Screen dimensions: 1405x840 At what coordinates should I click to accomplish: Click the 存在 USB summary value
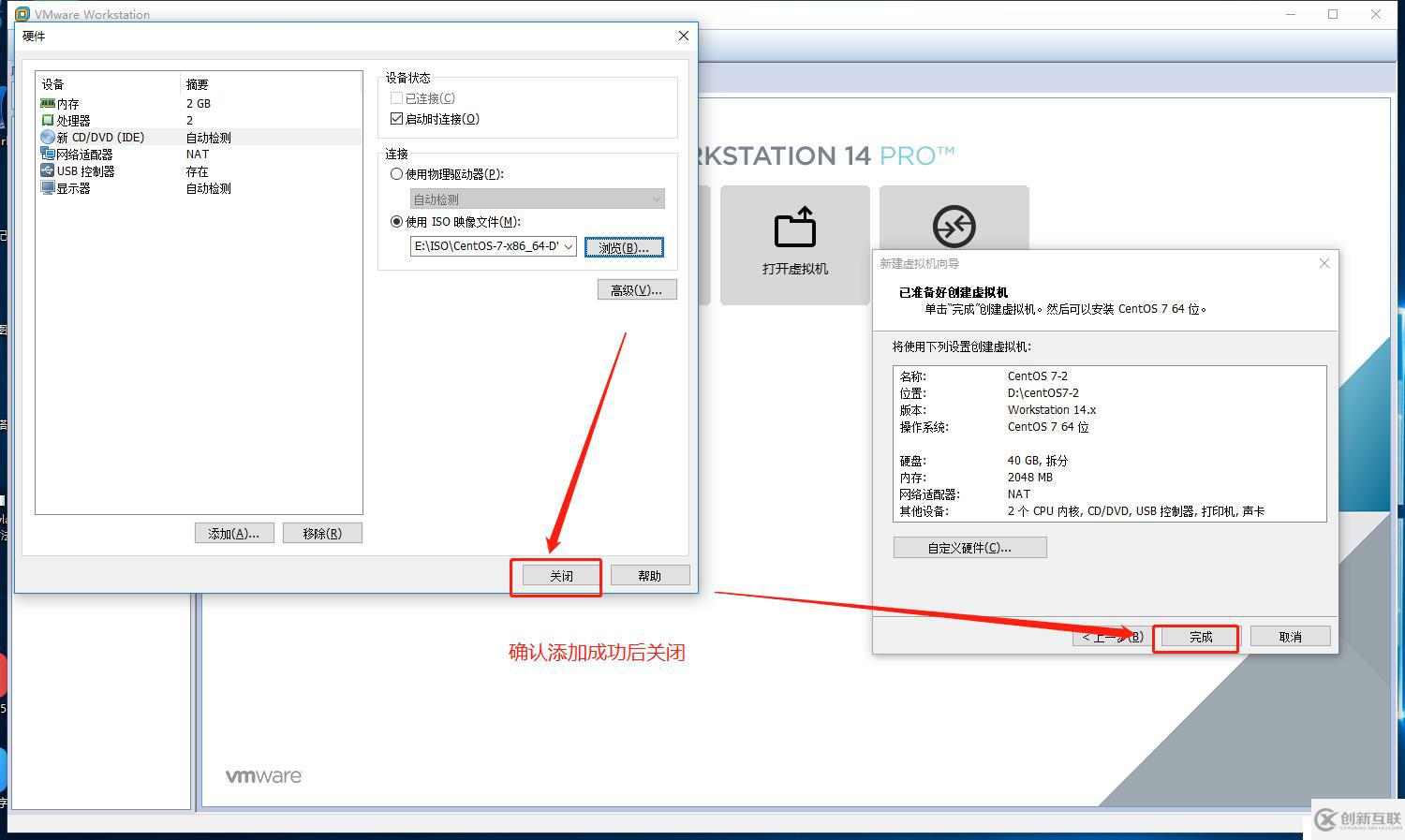tap(197, 171)
